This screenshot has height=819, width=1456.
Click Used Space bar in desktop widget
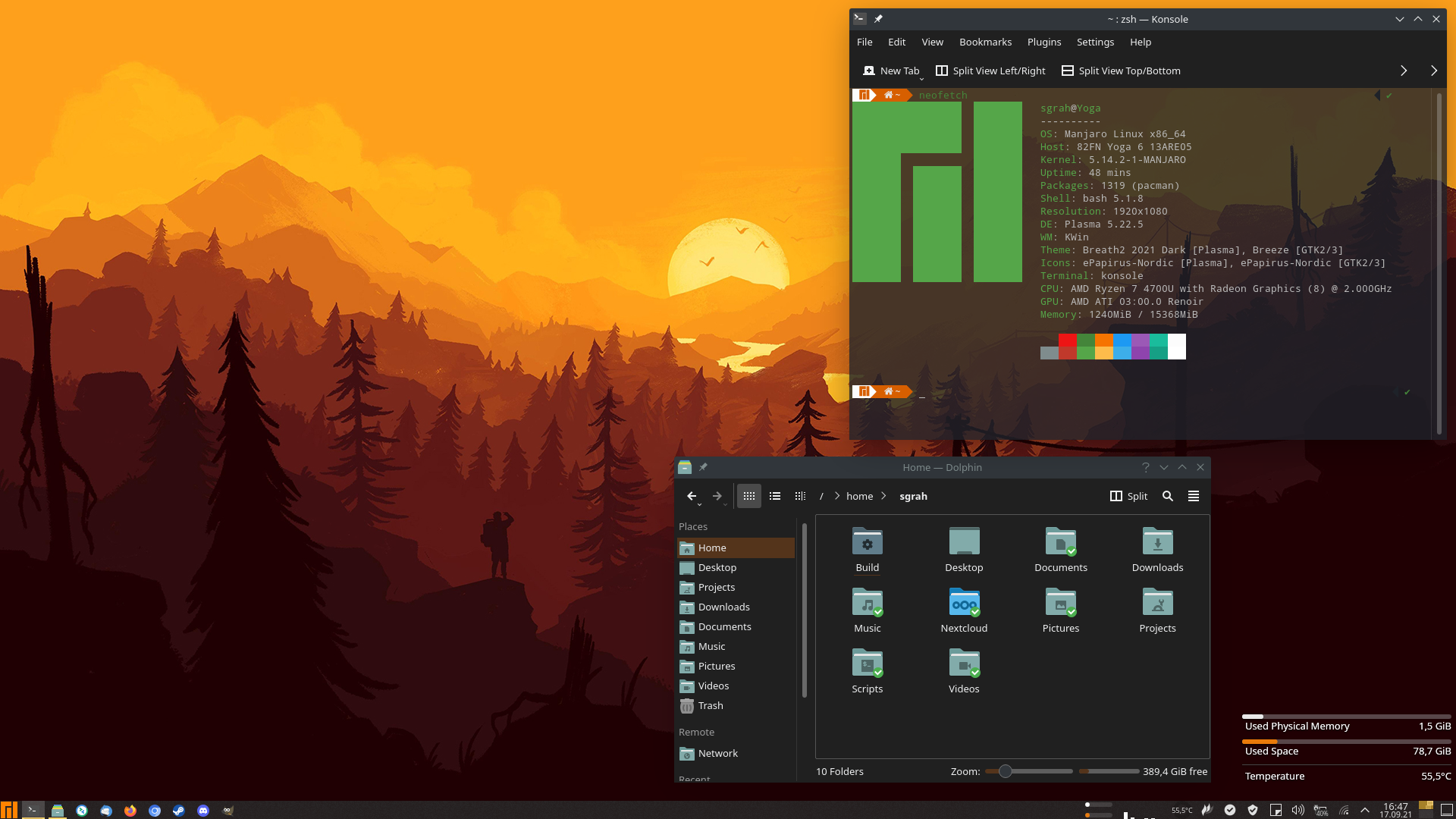coord(1346,741)
